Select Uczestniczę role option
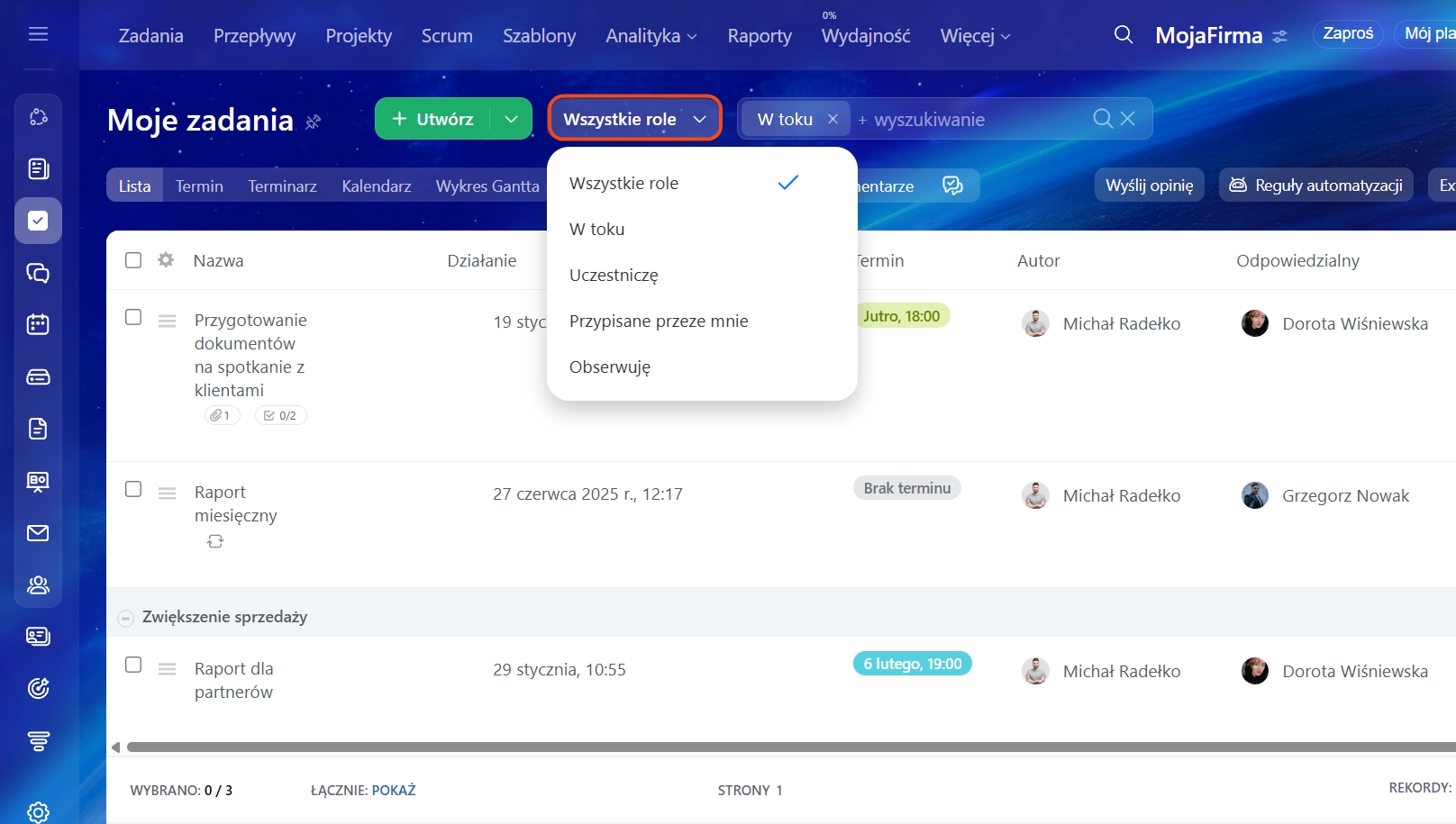 [x=702, y=275]
